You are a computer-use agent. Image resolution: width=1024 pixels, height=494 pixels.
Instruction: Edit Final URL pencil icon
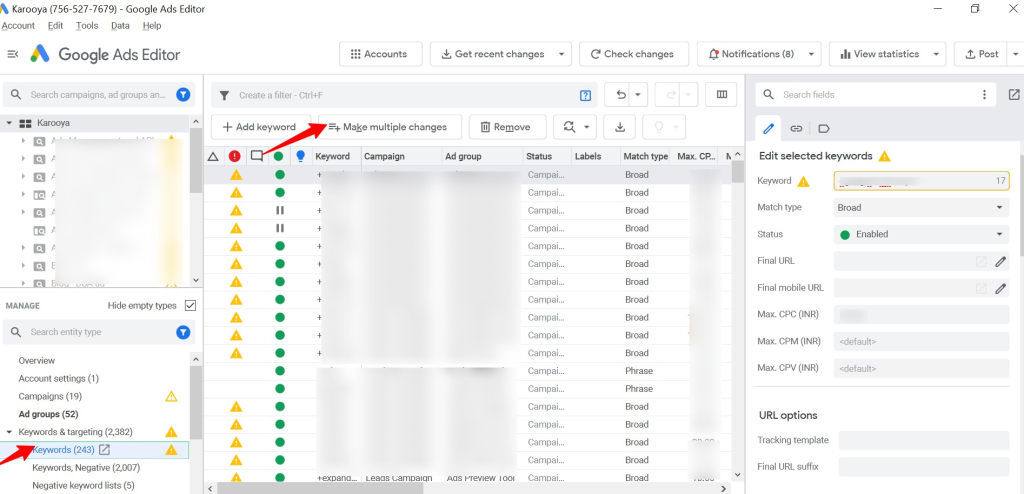click(x=1000, y=261)
